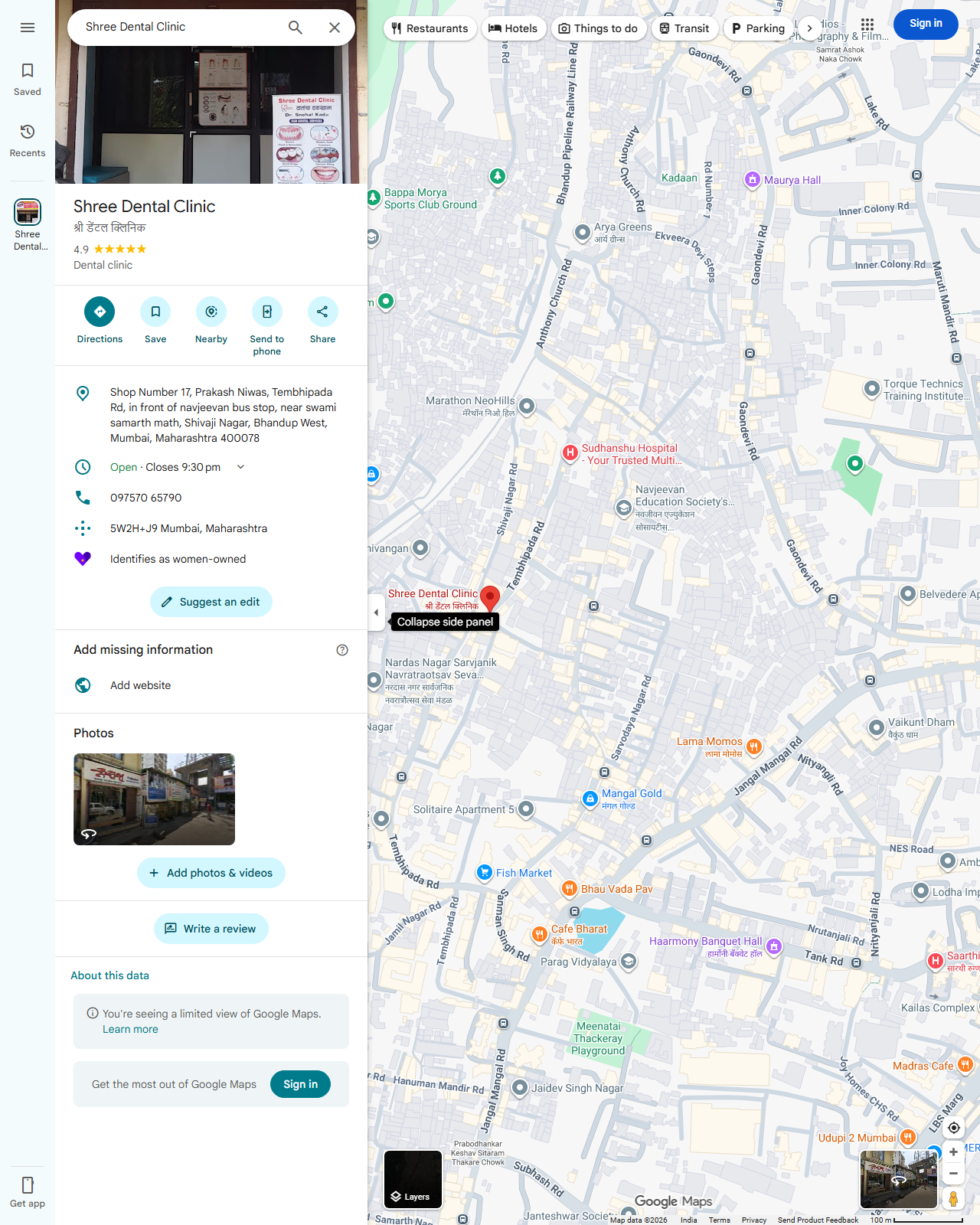Open Privacy link in footer
Screen dimensions: 980x1225
pos(754,1220)
